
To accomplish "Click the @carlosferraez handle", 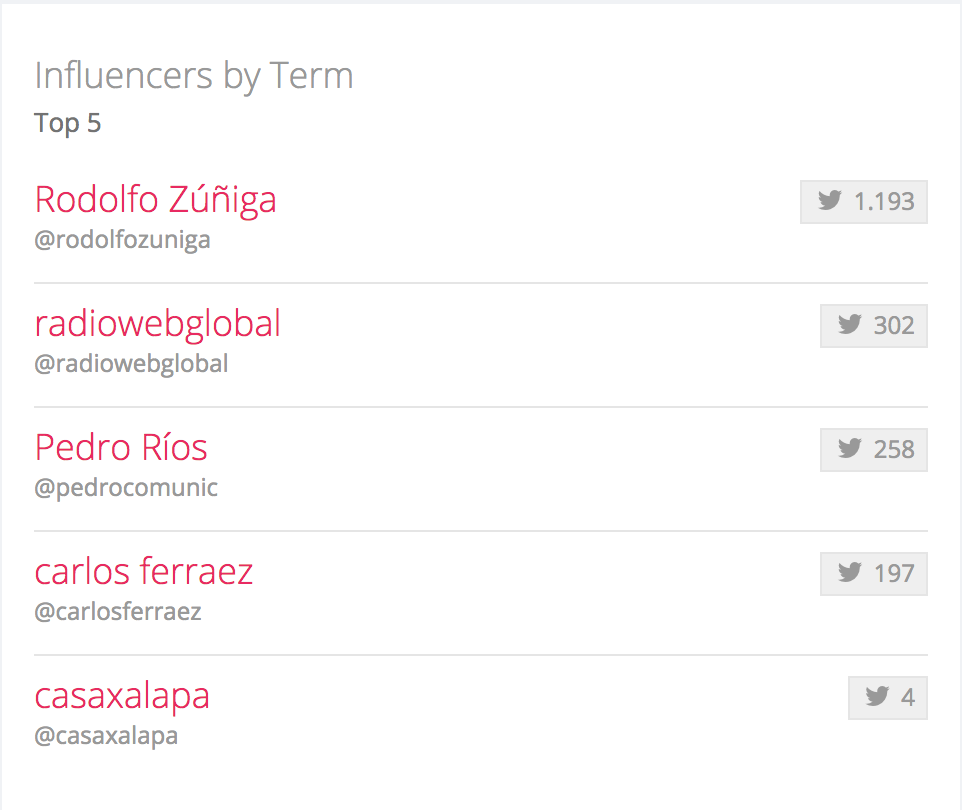I will point(118,612).
